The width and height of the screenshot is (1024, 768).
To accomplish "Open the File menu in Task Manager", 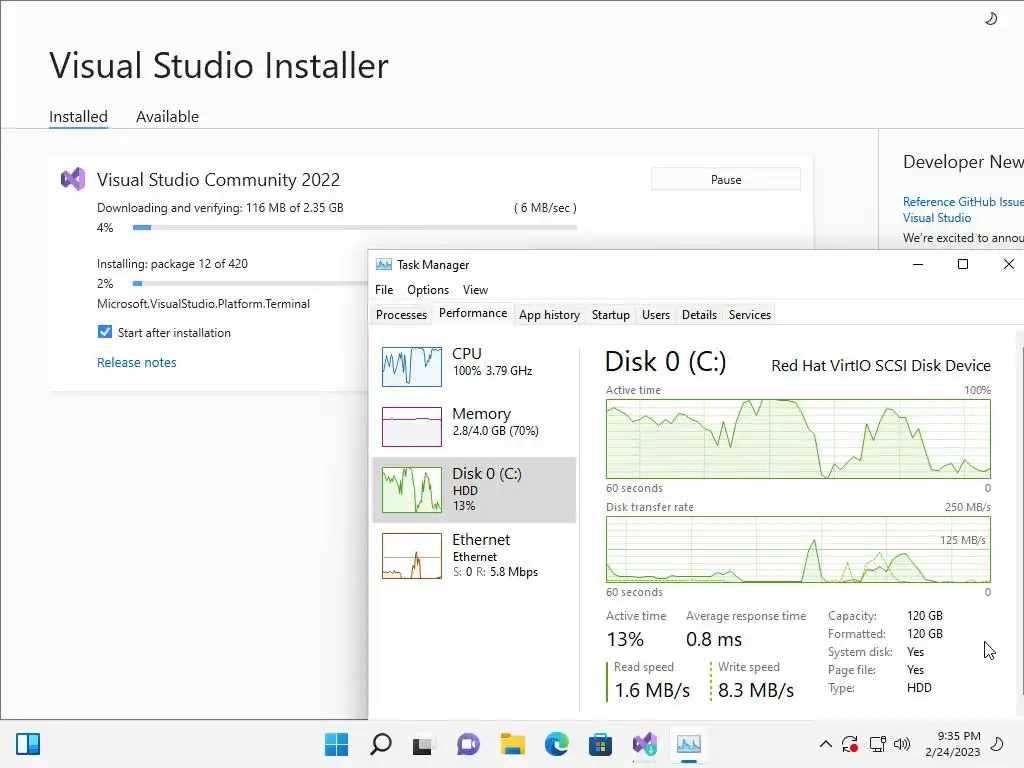I will tap(384, 289).
